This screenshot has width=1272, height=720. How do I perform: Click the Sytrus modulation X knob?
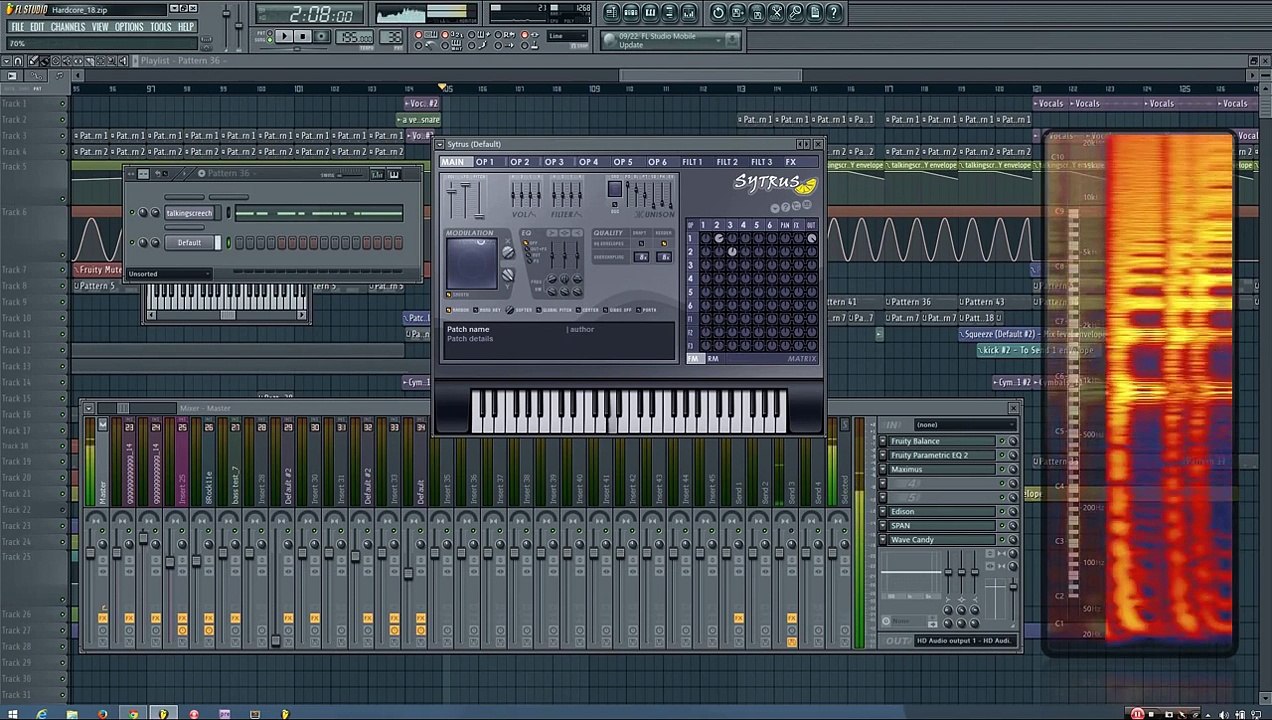click(x=508, y=253)
